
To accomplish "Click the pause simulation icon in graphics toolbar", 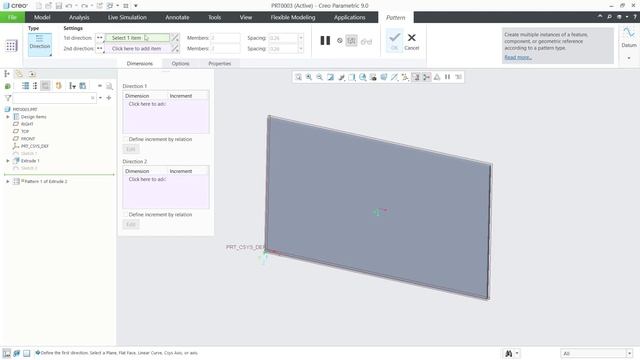I will point(447,77).
